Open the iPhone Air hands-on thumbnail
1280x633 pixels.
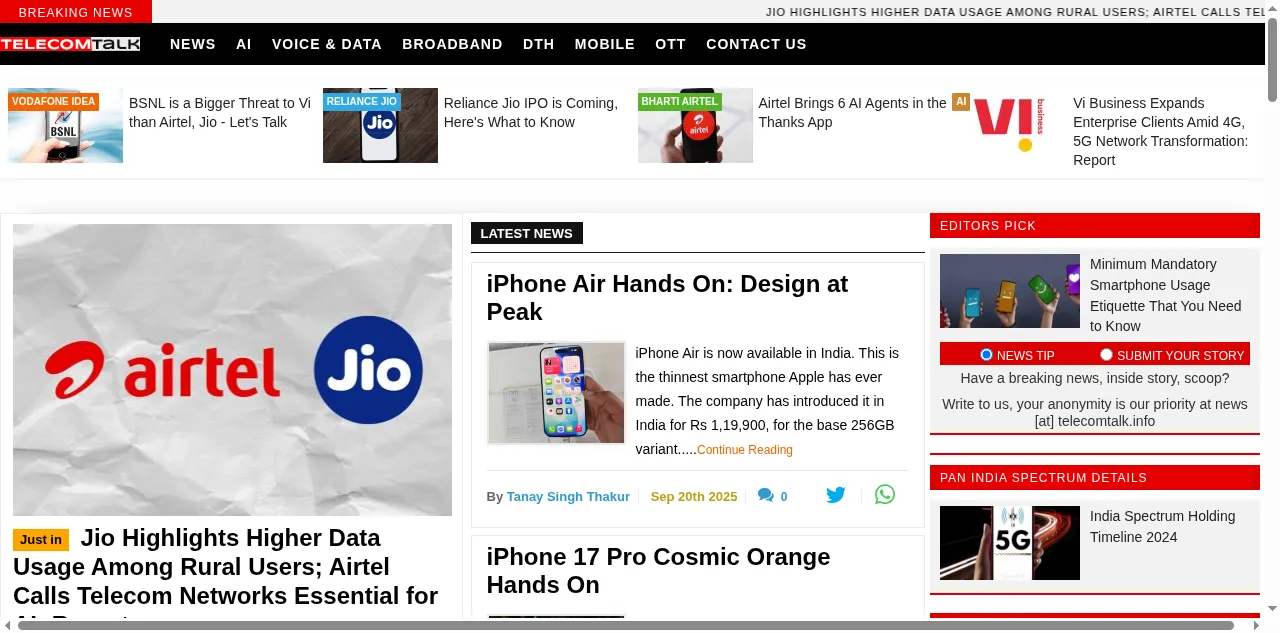click(556, 392)
